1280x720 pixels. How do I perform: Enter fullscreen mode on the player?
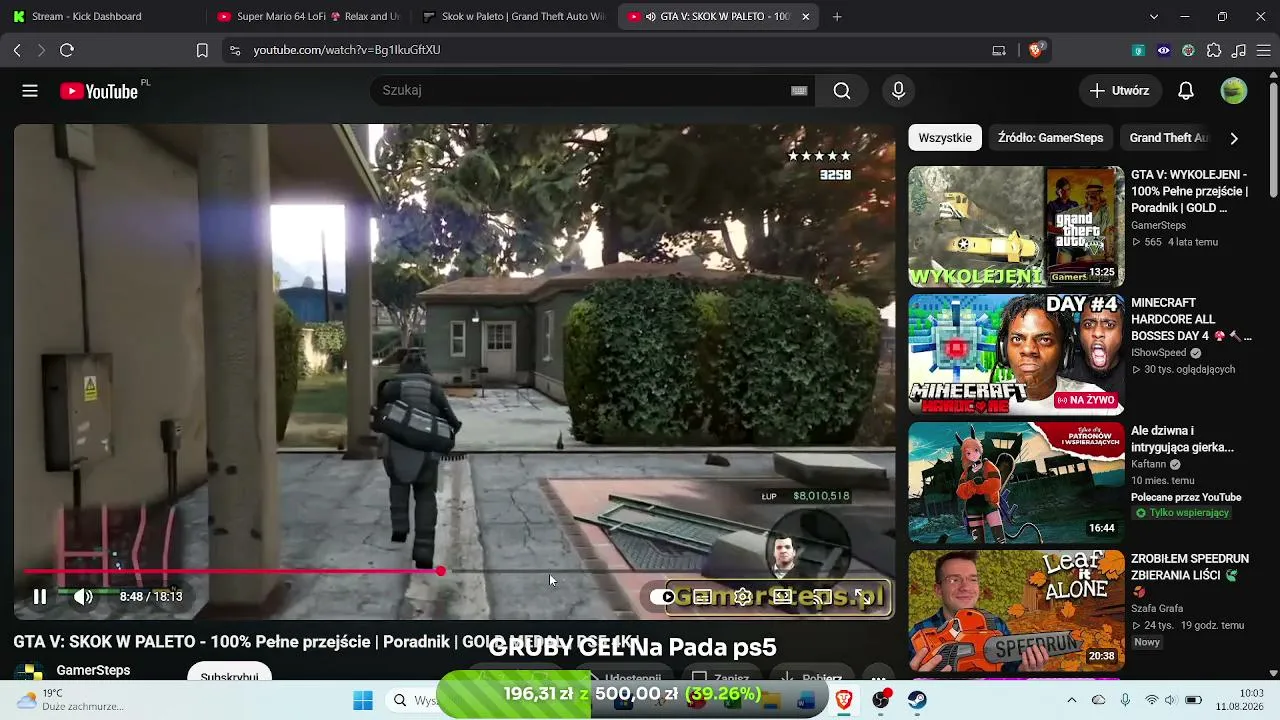pyautogui.click(x=862, y=597)
